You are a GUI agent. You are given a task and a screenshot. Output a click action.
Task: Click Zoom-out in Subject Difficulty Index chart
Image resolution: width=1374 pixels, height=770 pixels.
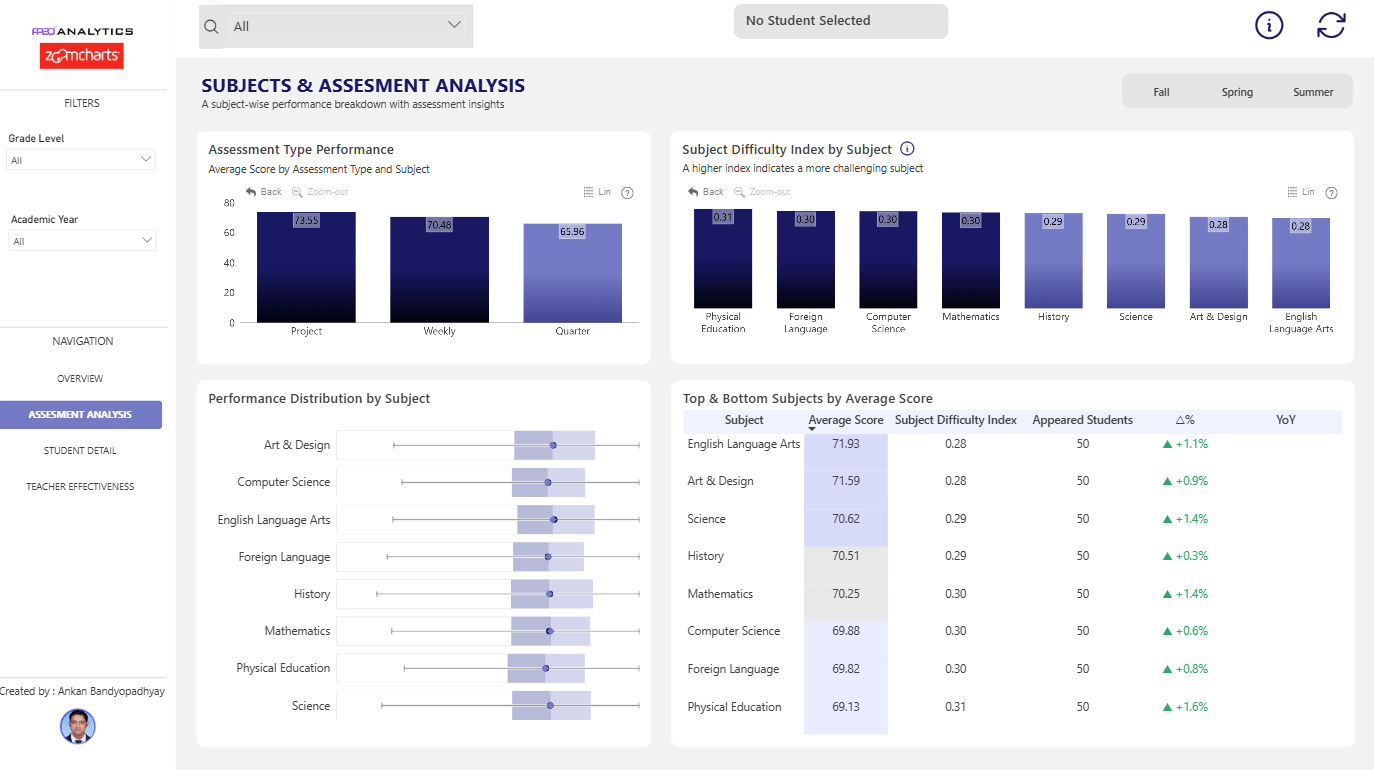(762, 192)
